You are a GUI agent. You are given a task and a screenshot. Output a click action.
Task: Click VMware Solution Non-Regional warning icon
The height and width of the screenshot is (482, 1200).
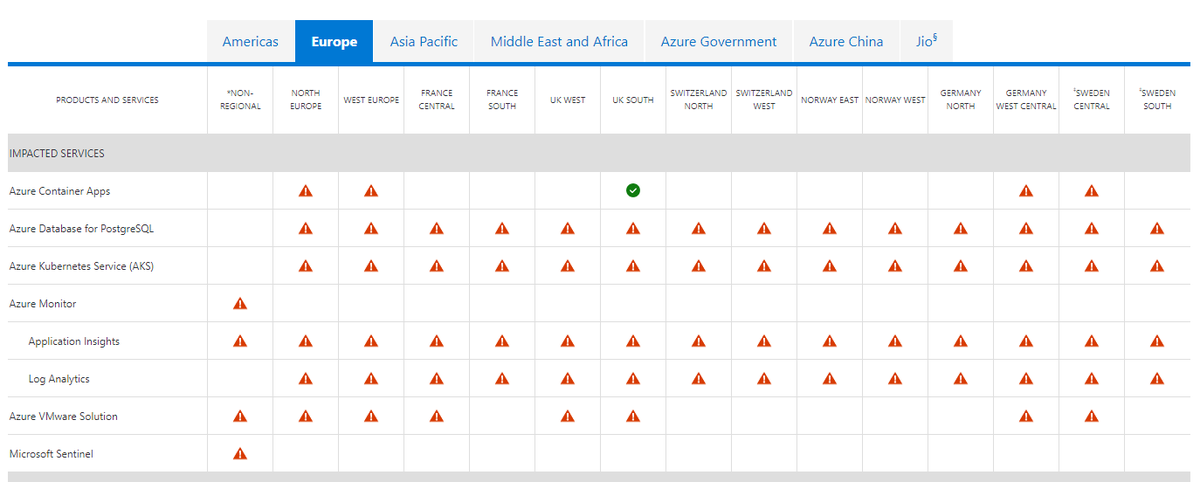click(x=240, y=416)
